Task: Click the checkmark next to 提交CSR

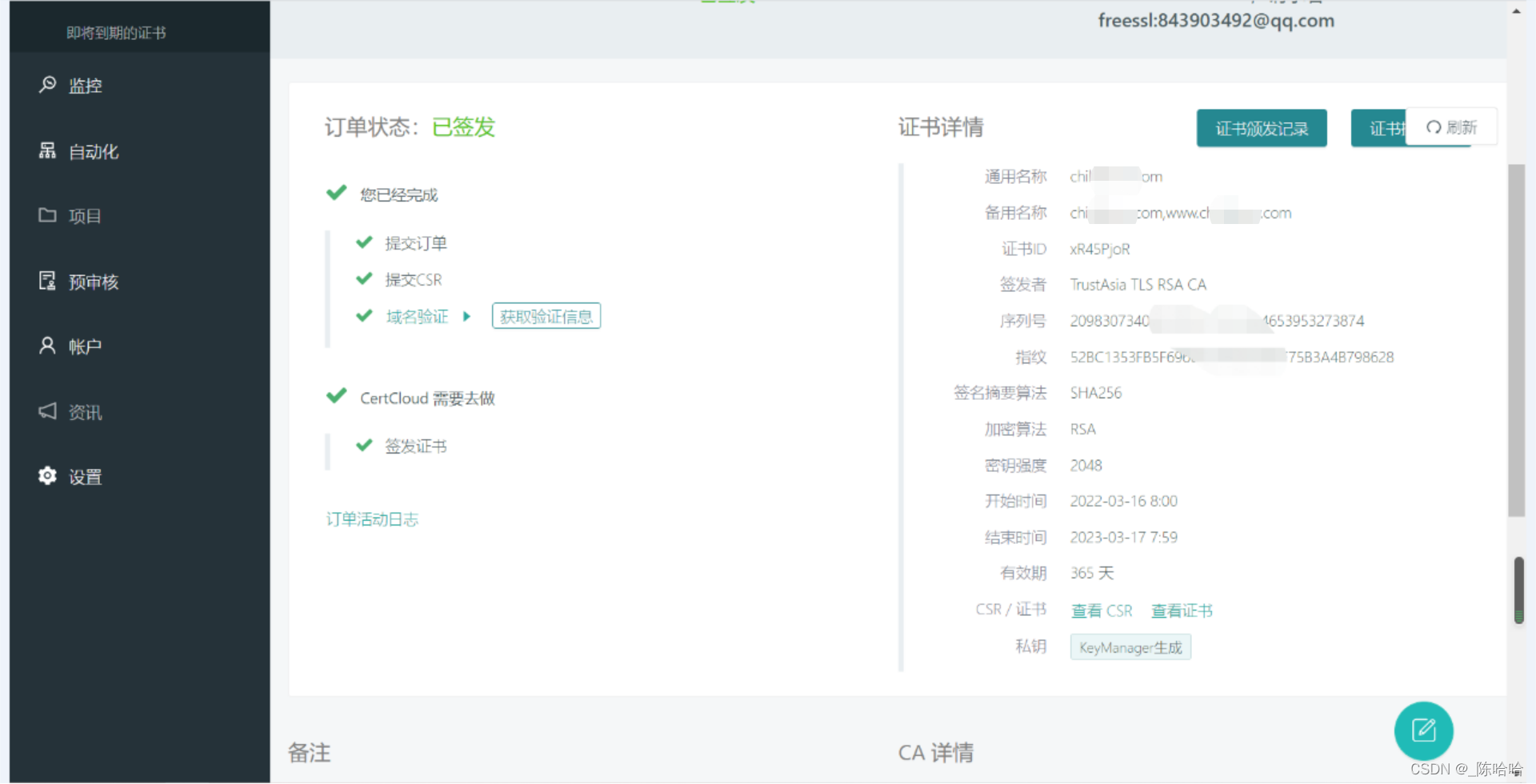Action: (364, 278)
